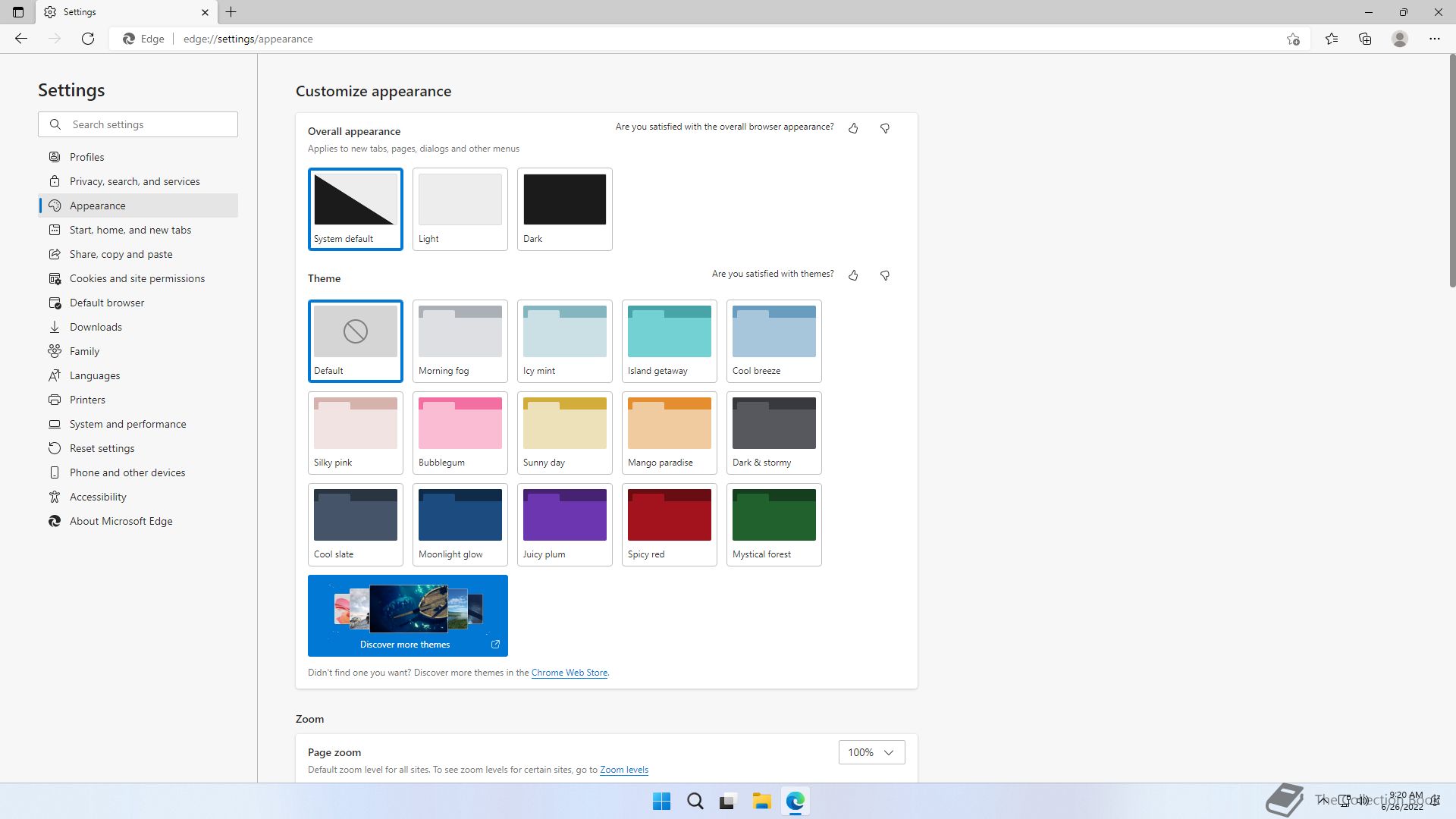Click Discover more themes tile
The height and width of the screenshot is (819, 1456).
pos(407,615)
